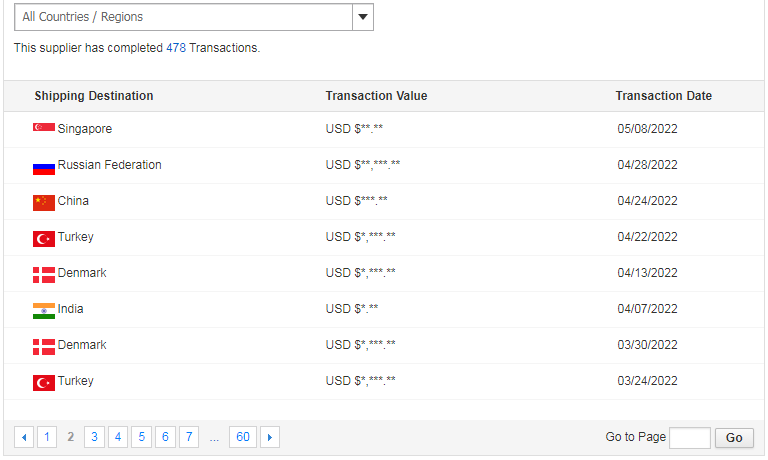The image size is (768, 460).
Task: Click the Go to Page input field
Action: 690,437
